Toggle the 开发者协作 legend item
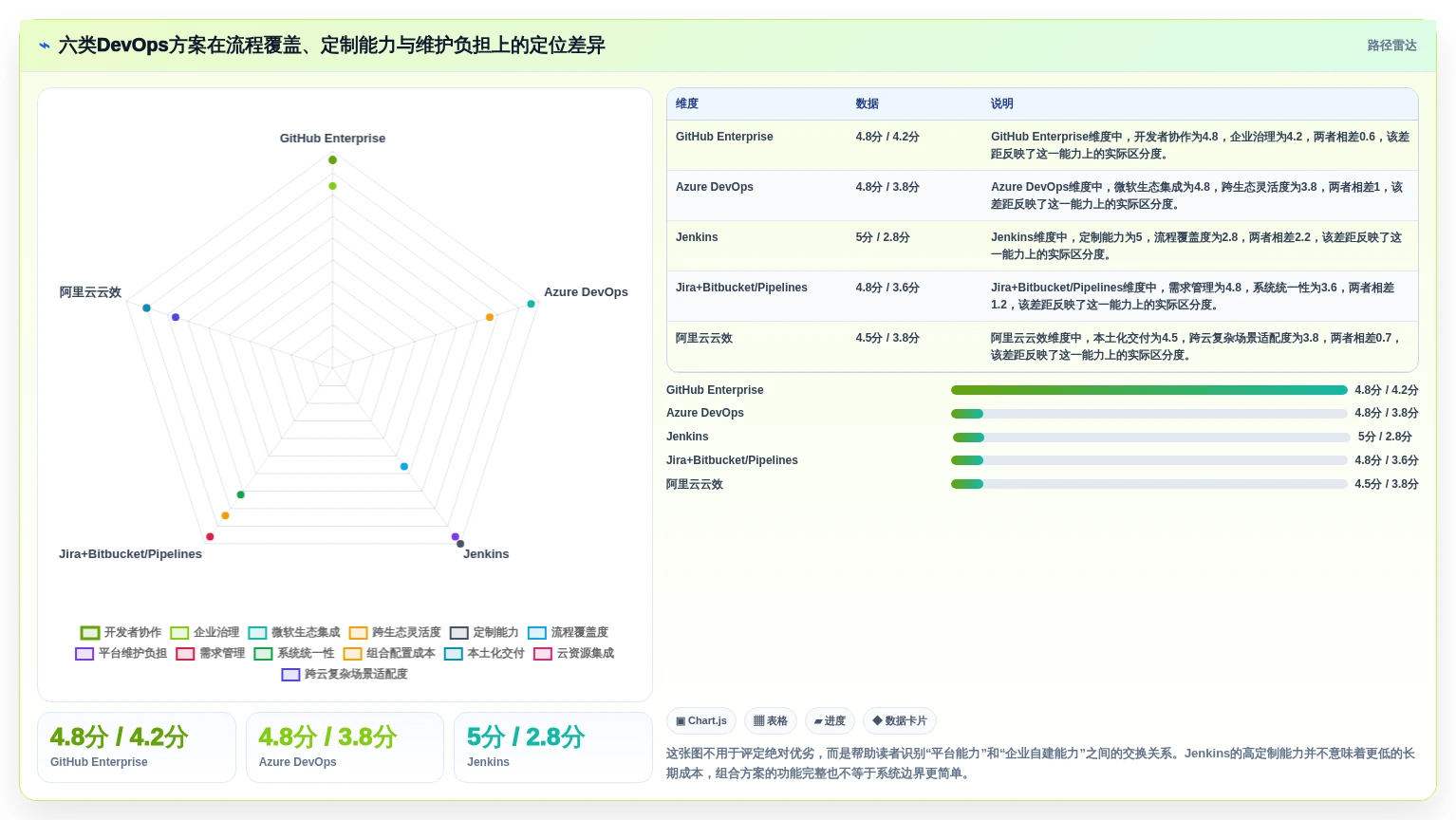 pos(121,632)
